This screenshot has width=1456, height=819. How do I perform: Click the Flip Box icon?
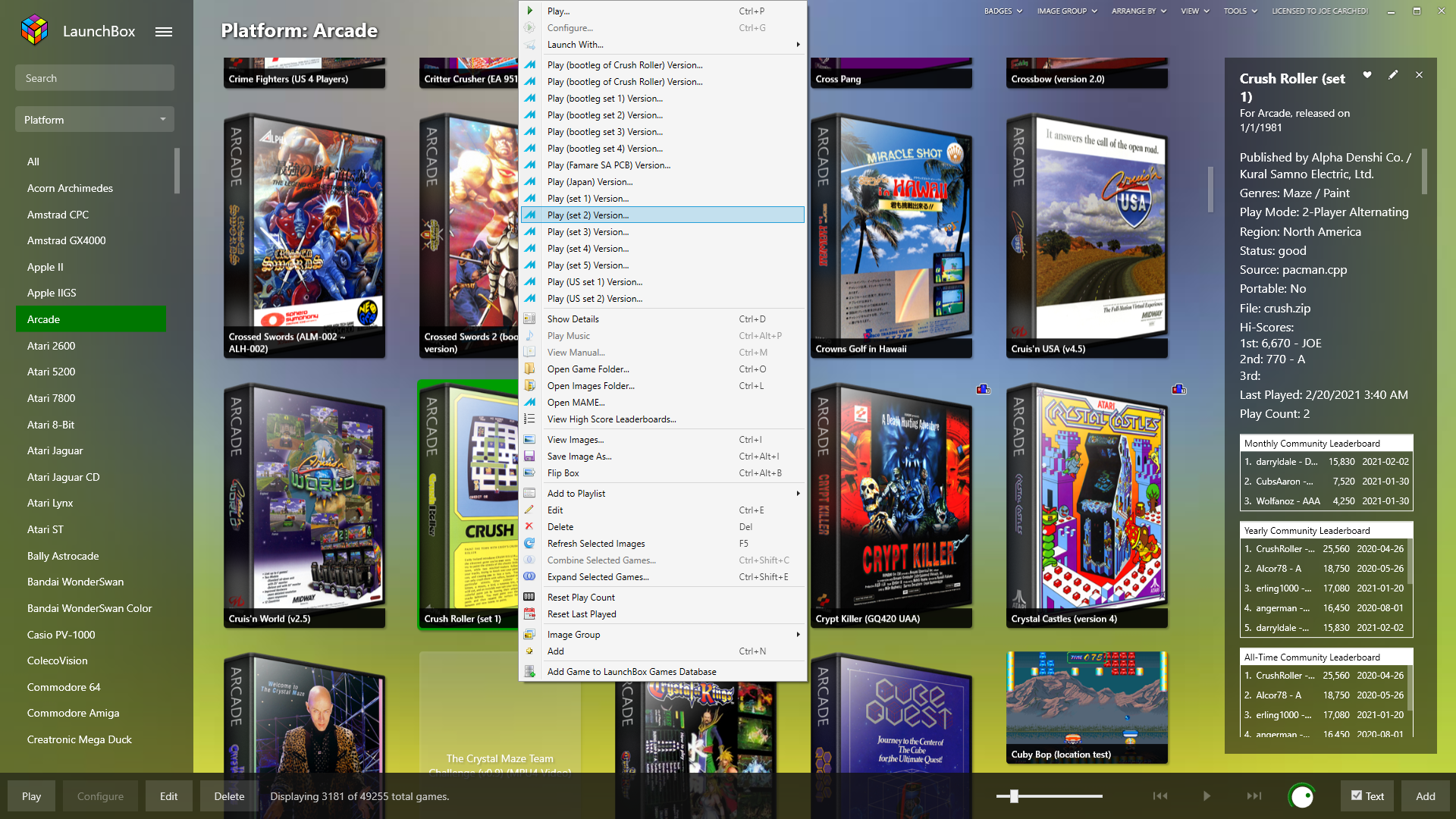530,473
